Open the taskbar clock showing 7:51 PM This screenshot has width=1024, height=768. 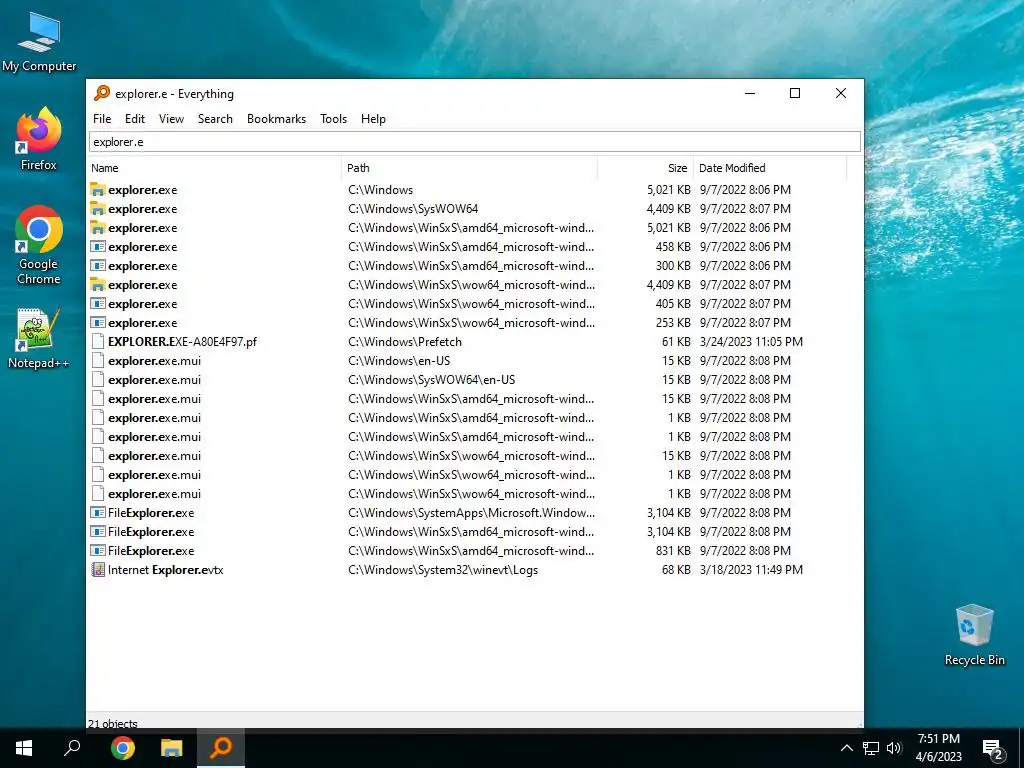pos(938,748)
